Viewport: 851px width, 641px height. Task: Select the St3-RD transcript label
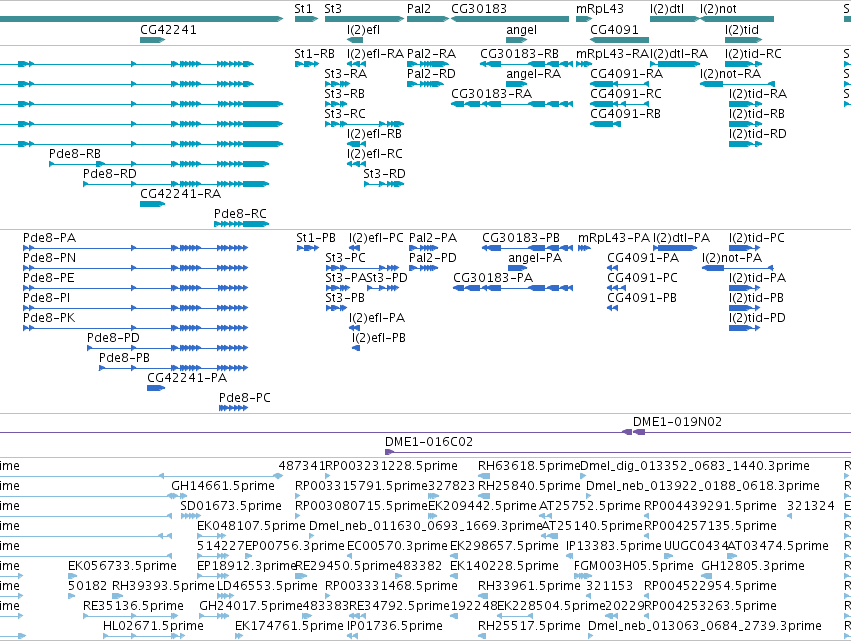click(x=384, y=174)
